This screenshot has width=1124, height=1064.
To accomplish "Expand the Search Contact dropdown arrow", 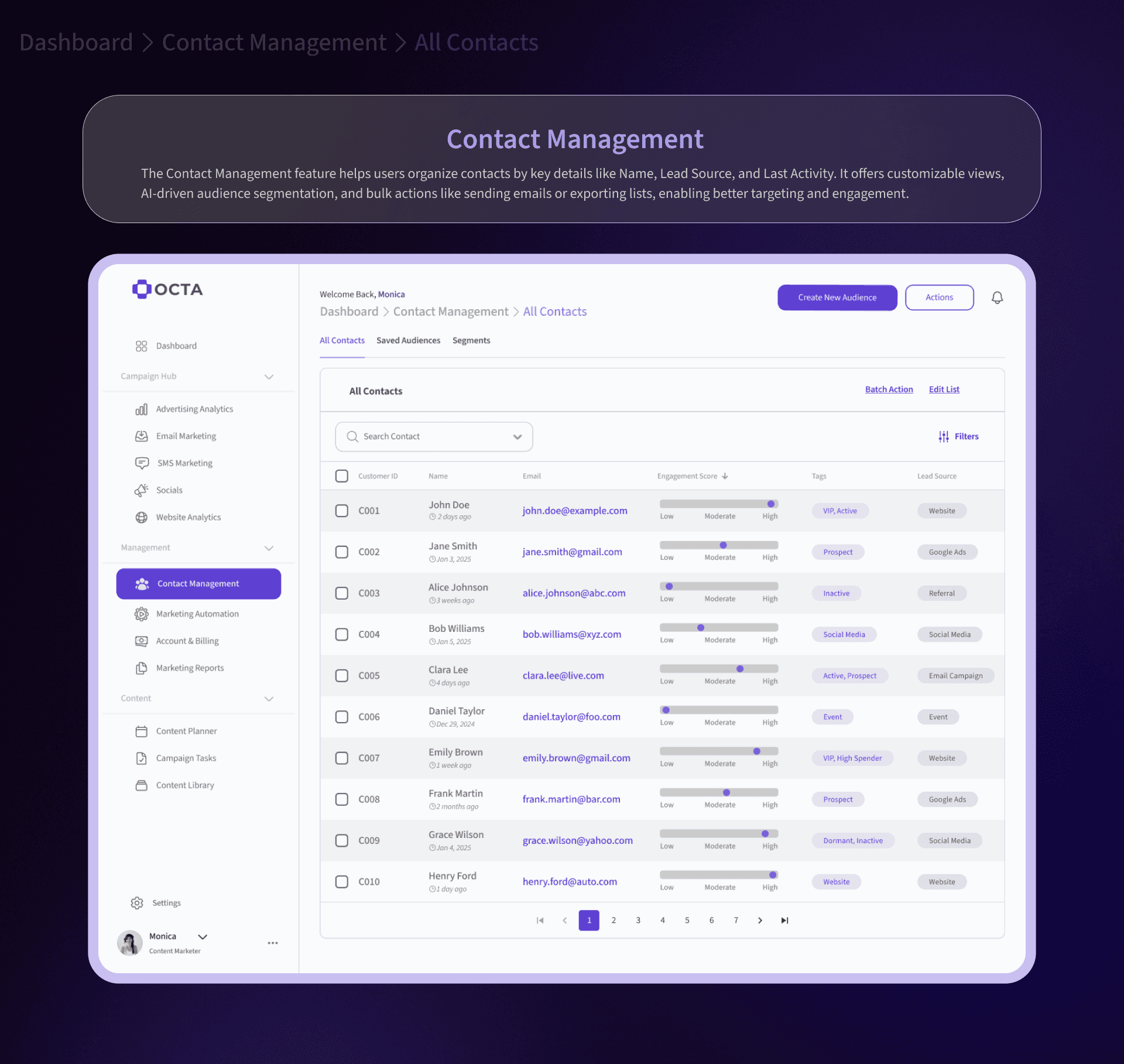I will point(518,437).
